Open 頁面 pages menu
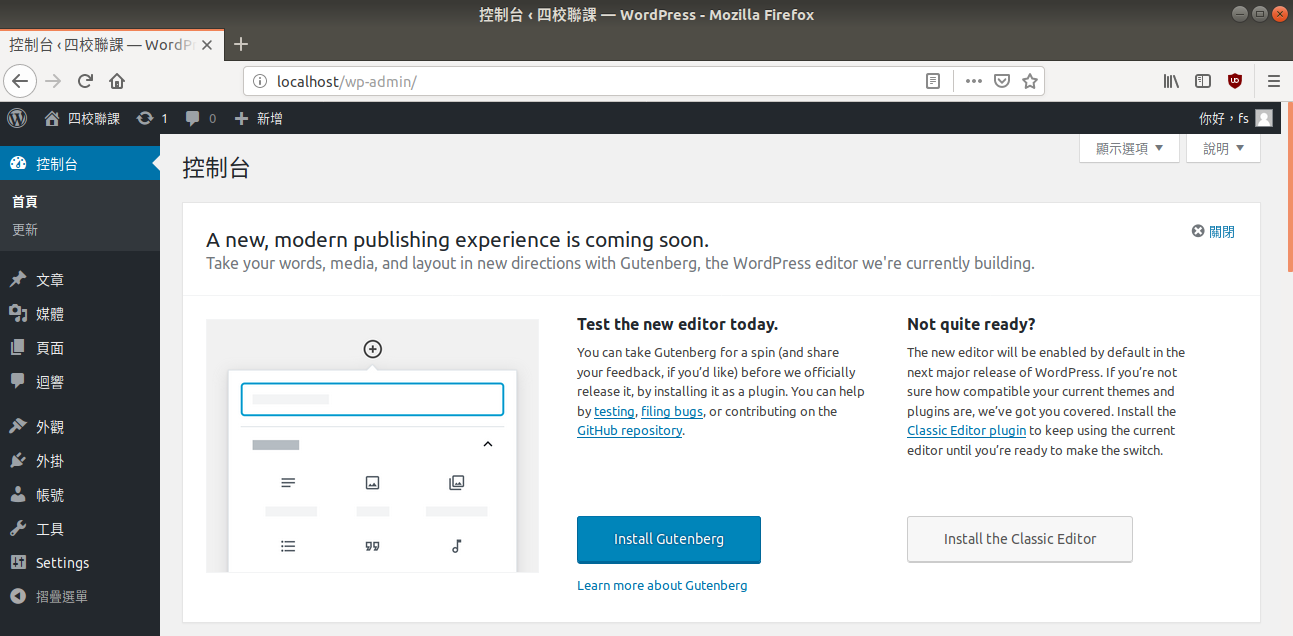The width and height of the screenshot is (1293, 636). (x=80, y=348)
